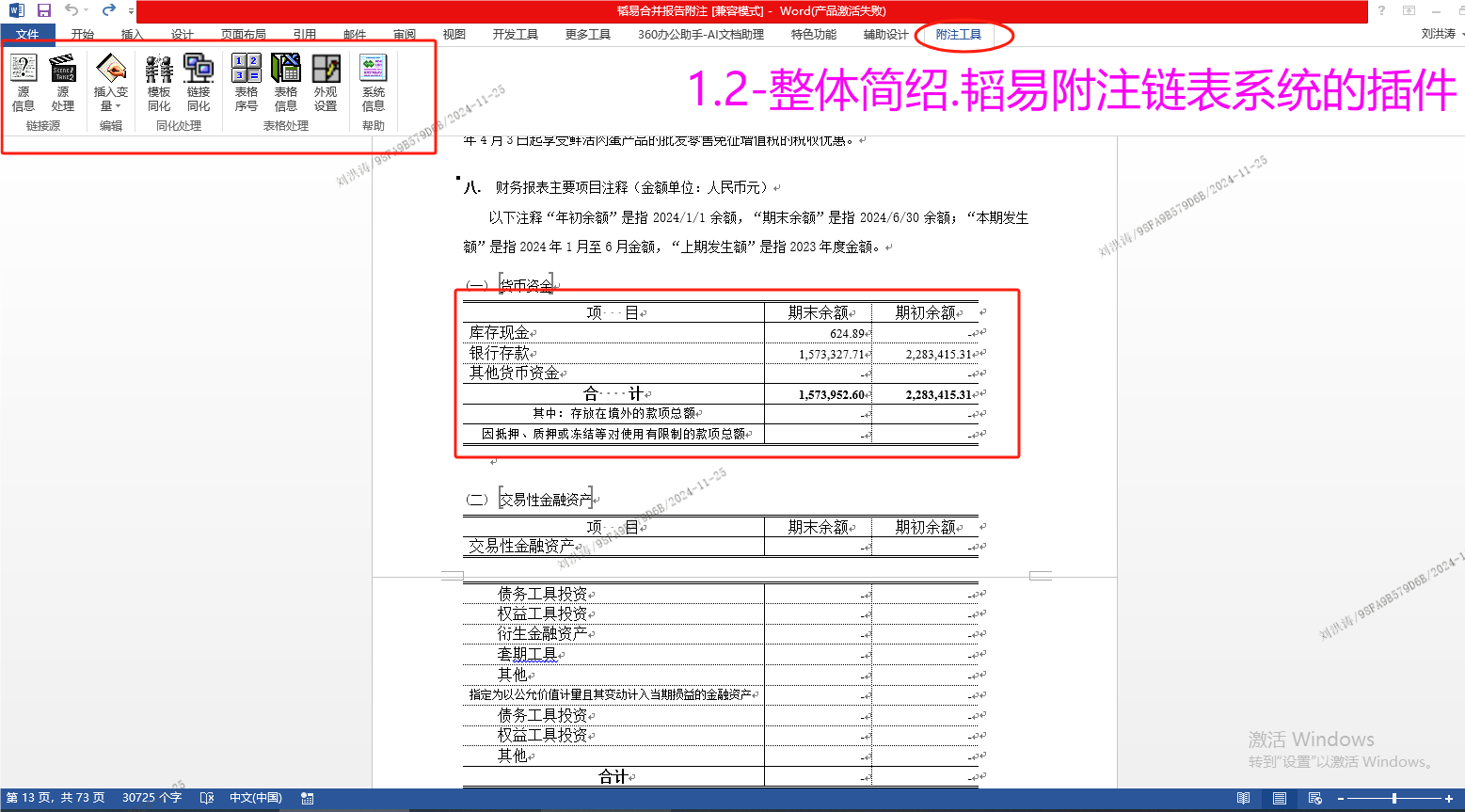
Task: Click the value 1,573,327.71
Action: coord(831,355)
